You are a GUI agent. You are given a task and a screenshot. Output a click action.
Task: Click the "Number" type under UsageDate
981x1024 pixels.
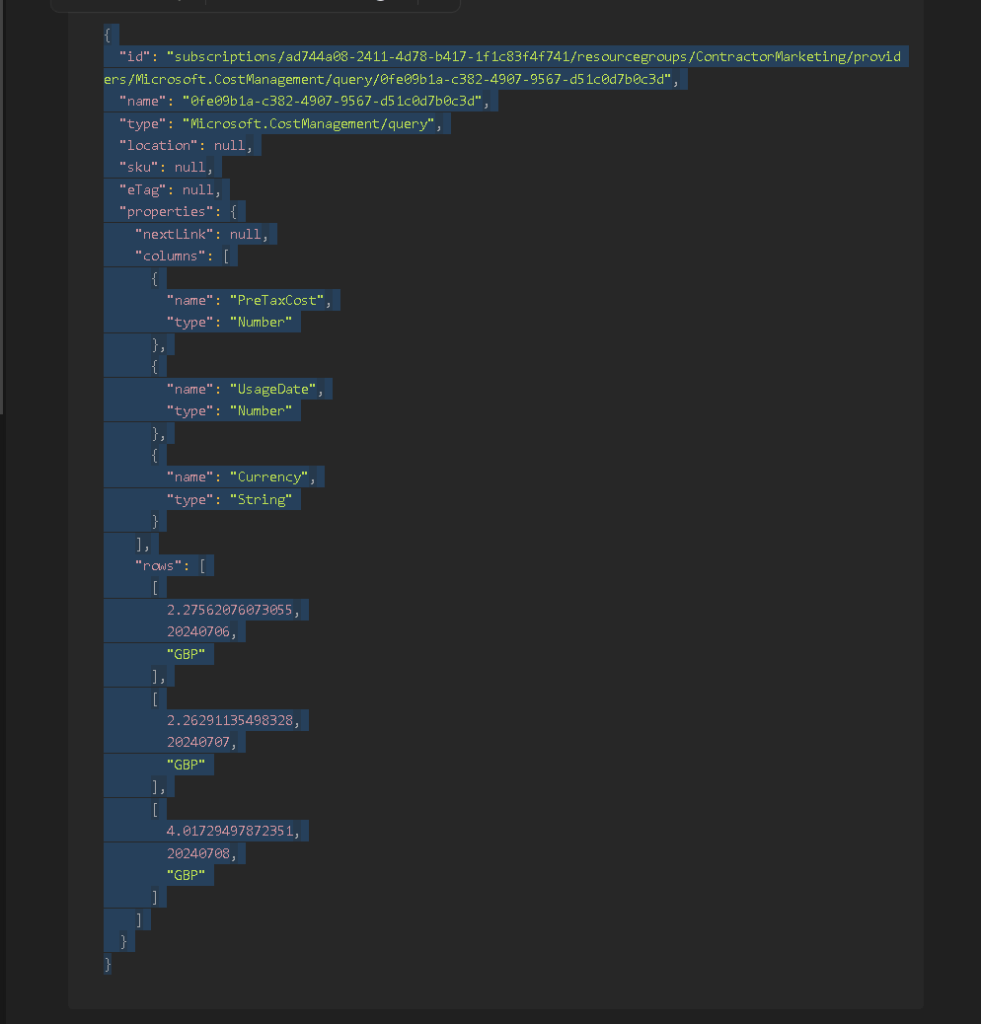[x=261, y=411]
